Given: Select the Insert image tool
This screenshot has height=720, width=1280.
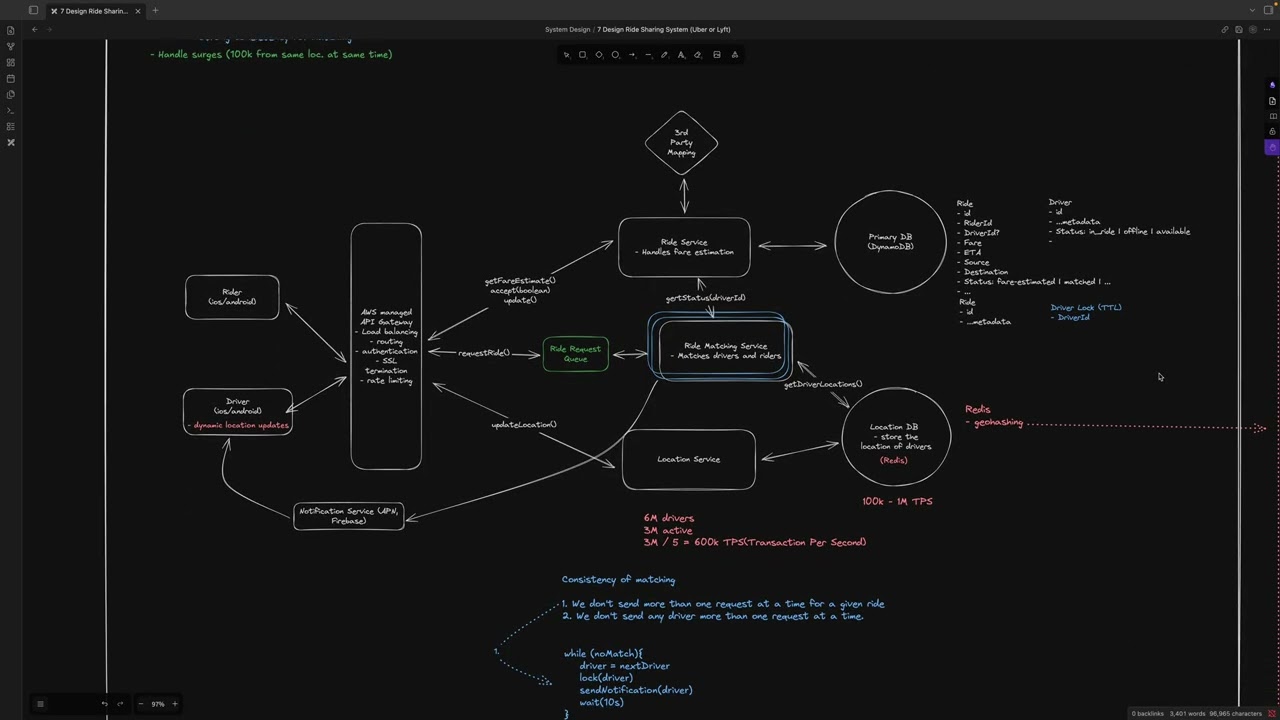Looking at the screenshot, I should [716, 55].
